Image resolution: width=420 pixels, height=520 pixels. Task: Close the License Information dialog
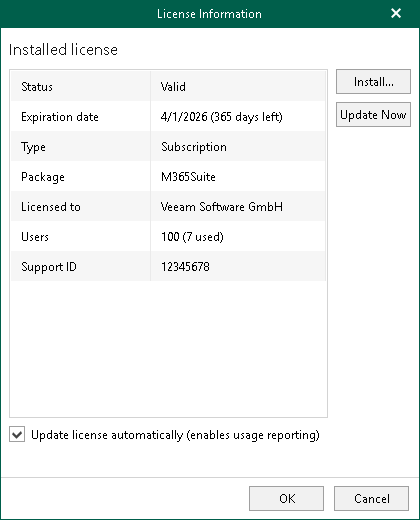396,13
